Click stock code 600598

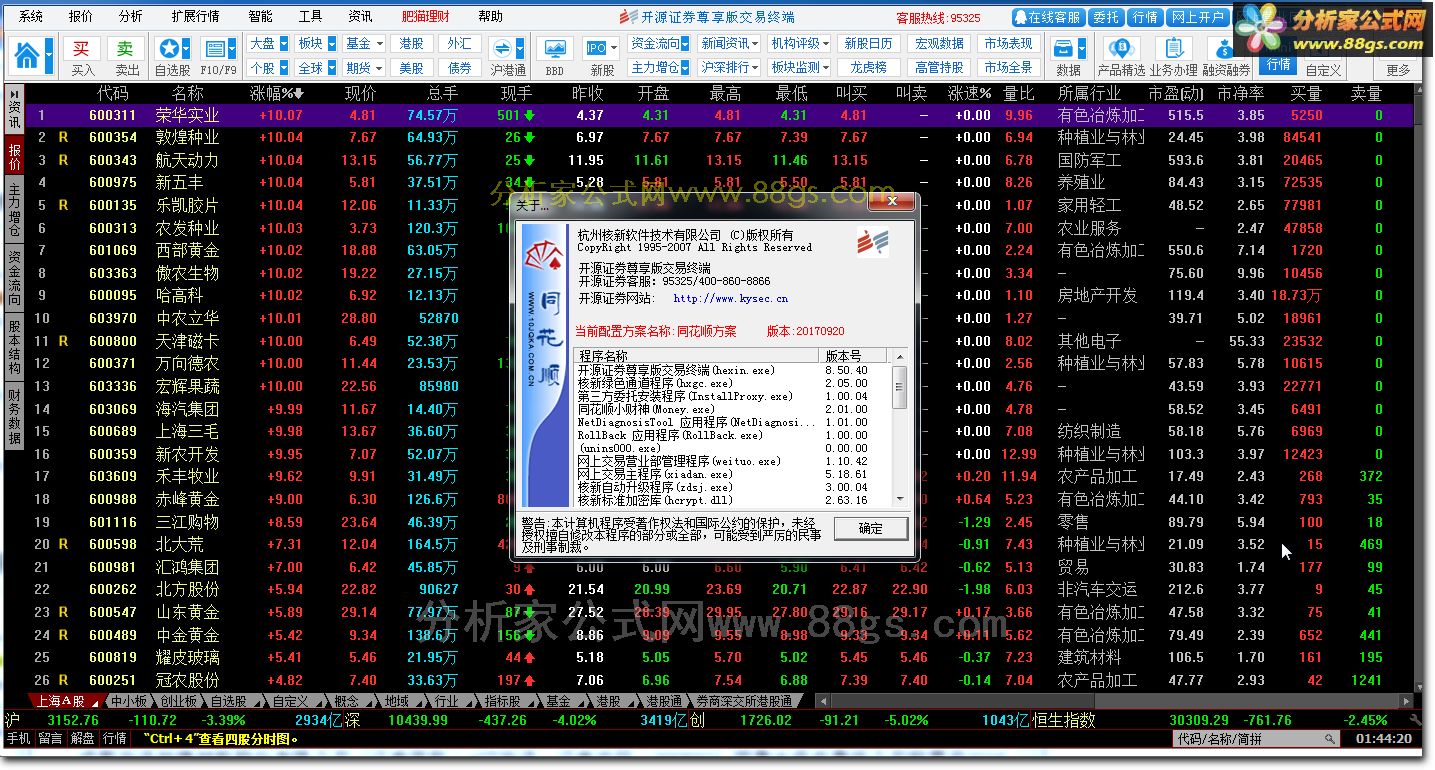[x=113, y=545]
